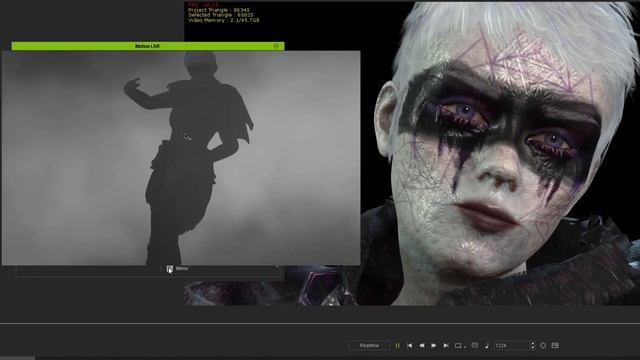This screenshot has width=640, height=360.
Task: Click the silhouette video preview
Action: point(181,158)
